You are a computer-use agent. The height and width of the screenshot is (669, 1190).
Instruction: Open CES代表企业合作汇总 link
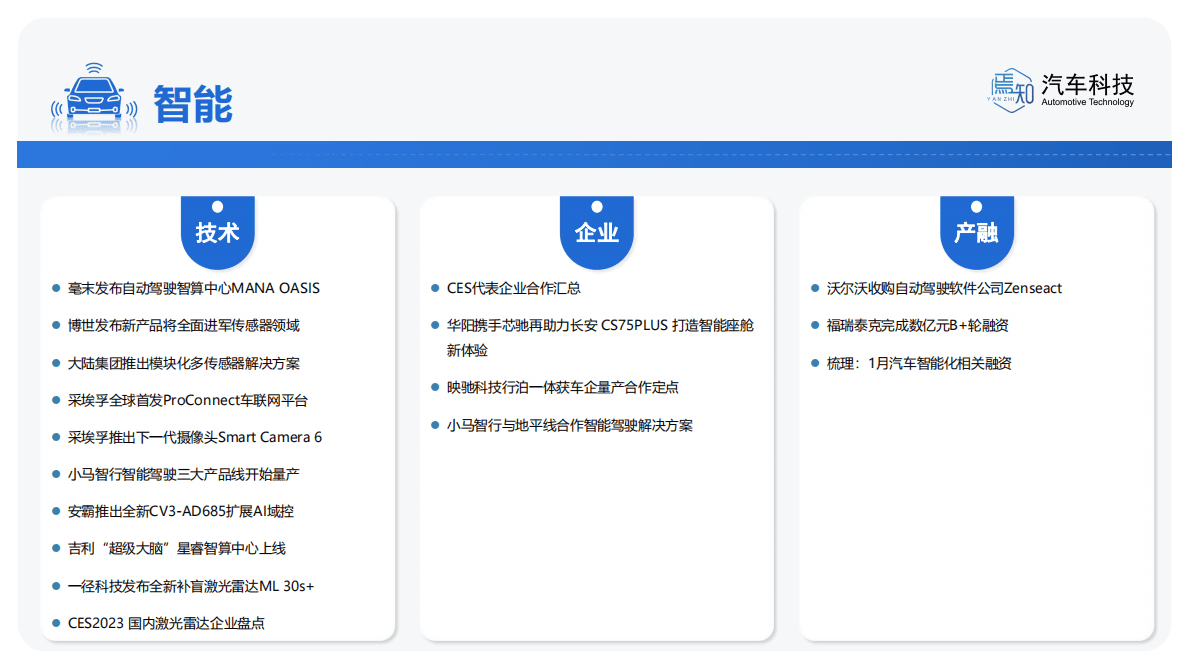point(513,288)
